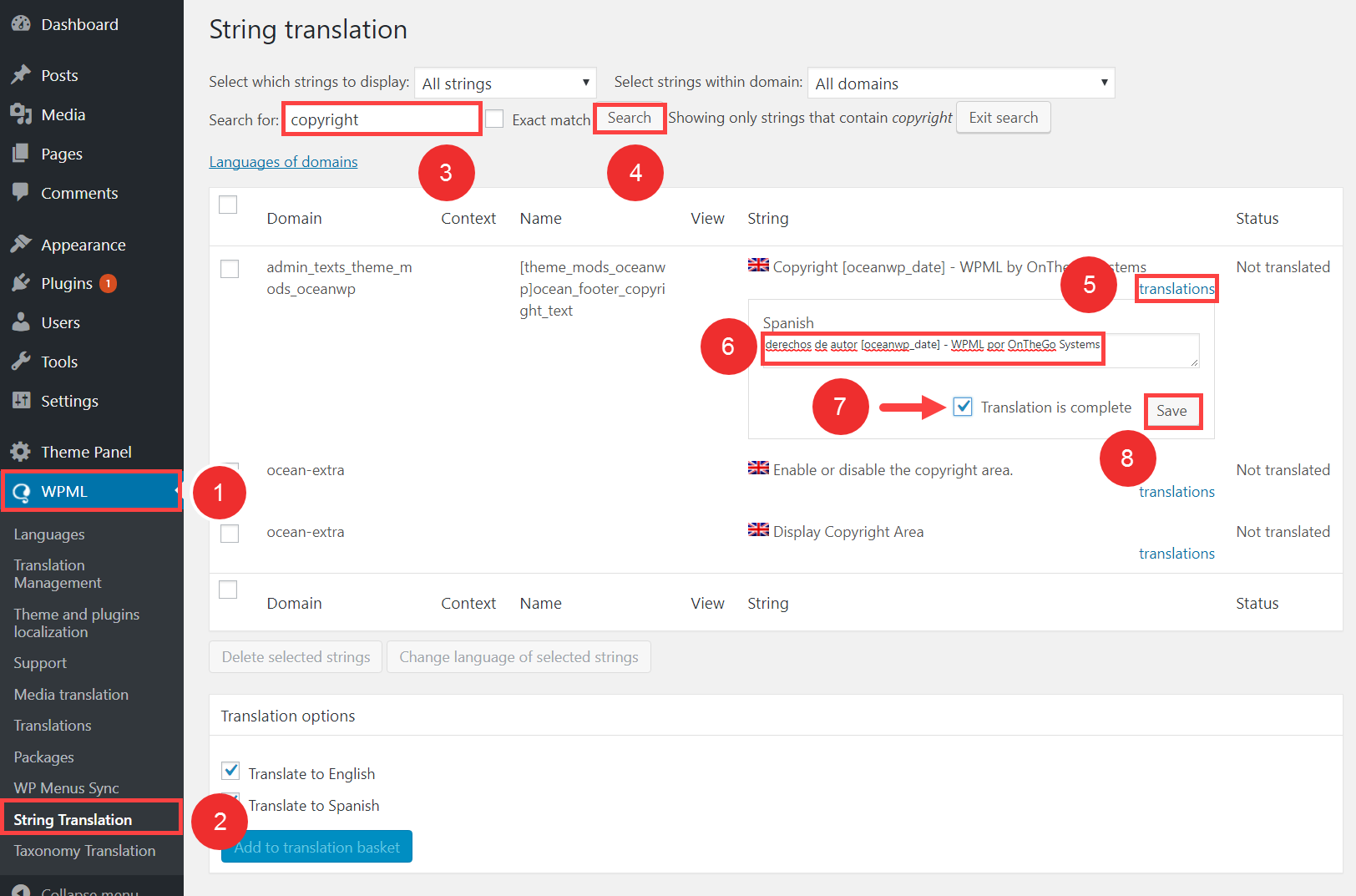Open Taxonomy Translation submenu
Image resolution: width=1356 pixels, height=896 pixels.
click(x=84, y=851)
